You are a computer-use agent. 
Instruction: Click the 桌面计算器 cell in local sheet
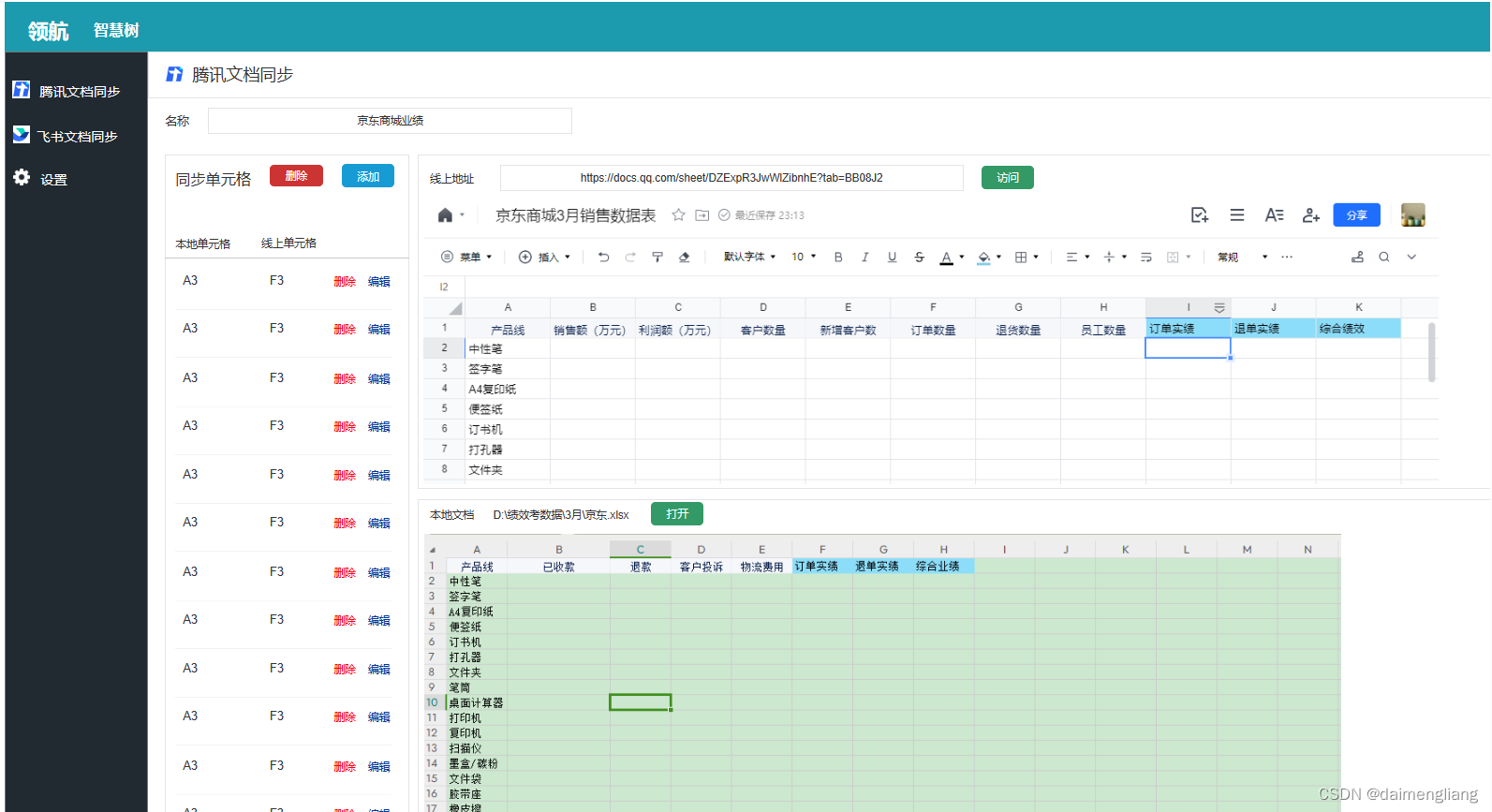coord(477,702)
